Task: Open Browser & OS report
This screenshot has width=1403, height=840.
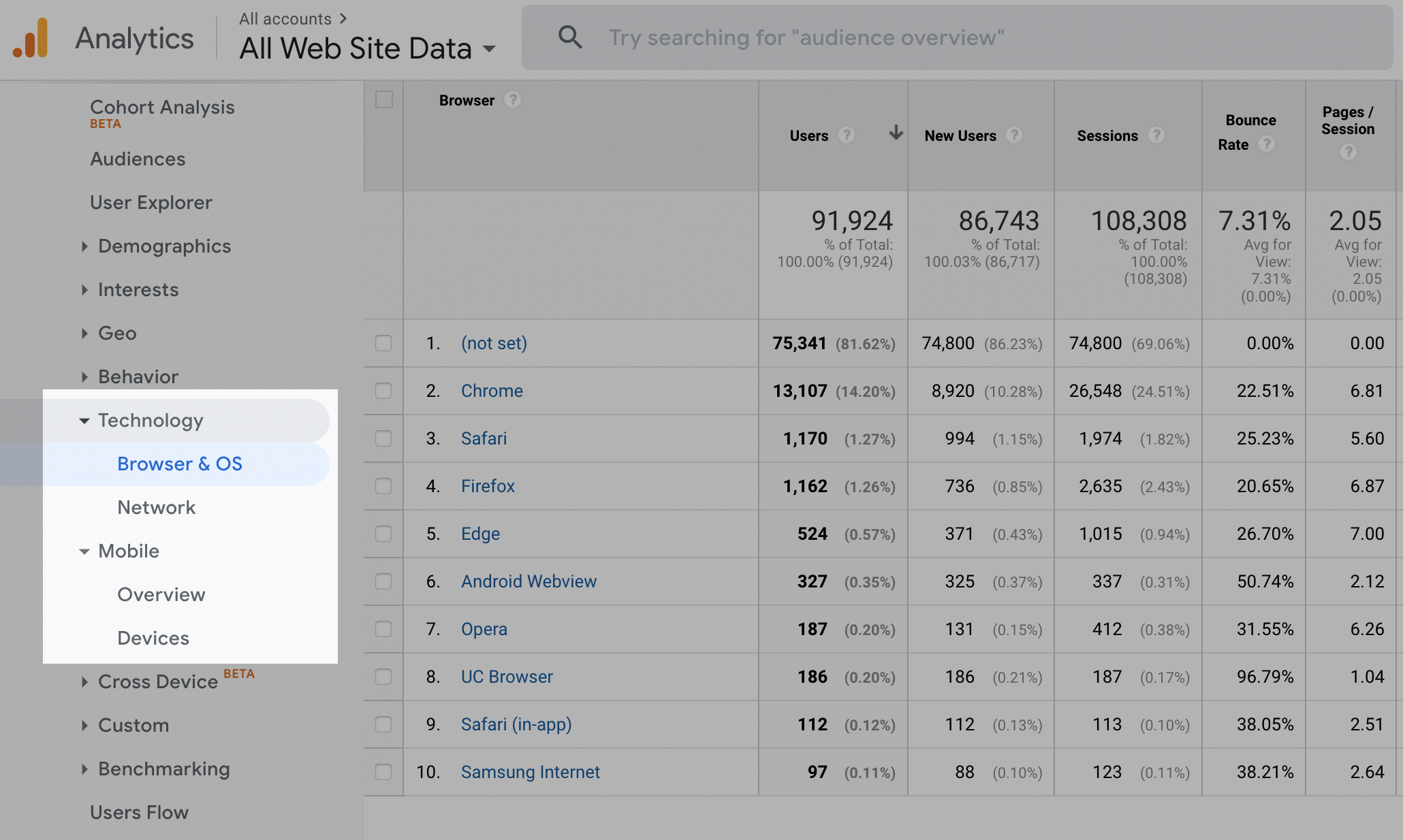Action: [180, 464]
